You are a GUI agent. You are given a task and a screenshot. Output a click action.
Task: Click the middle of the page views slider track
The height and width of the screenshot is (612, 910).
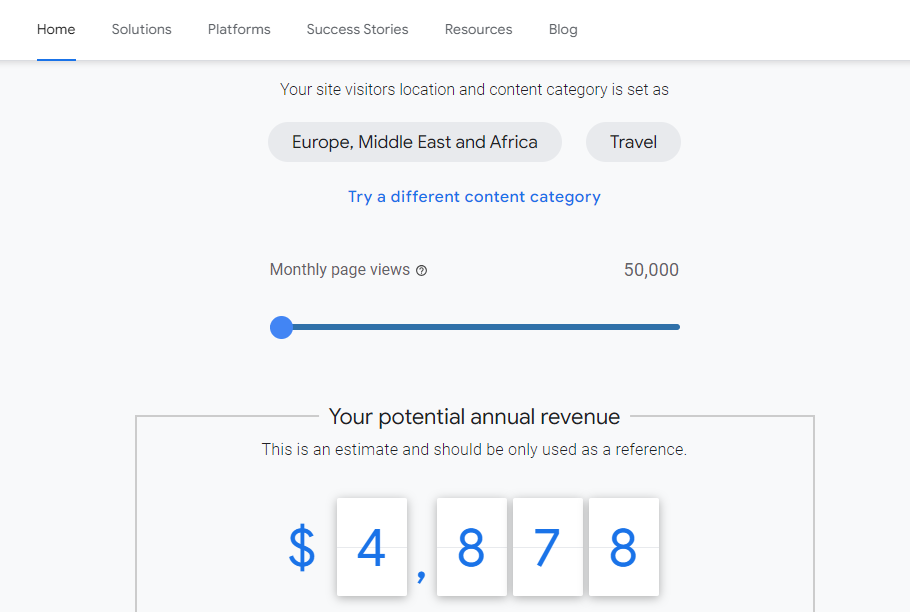pyautogui.click(x=475, y=327)
